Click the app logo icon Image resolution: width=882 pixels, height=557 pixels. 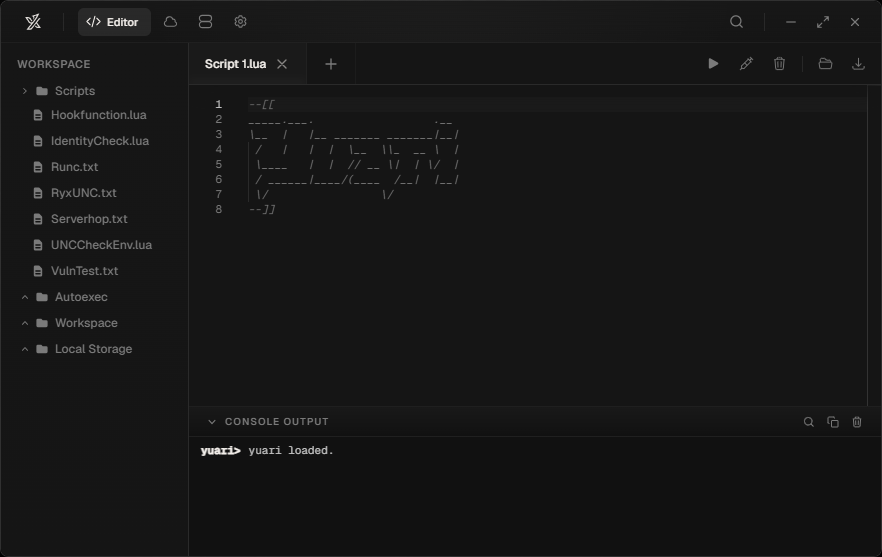(33, 22)
